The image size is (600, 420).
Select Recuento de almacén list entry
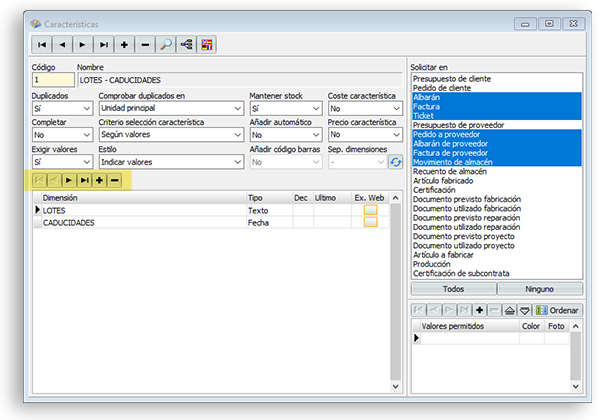coord(451,171)
